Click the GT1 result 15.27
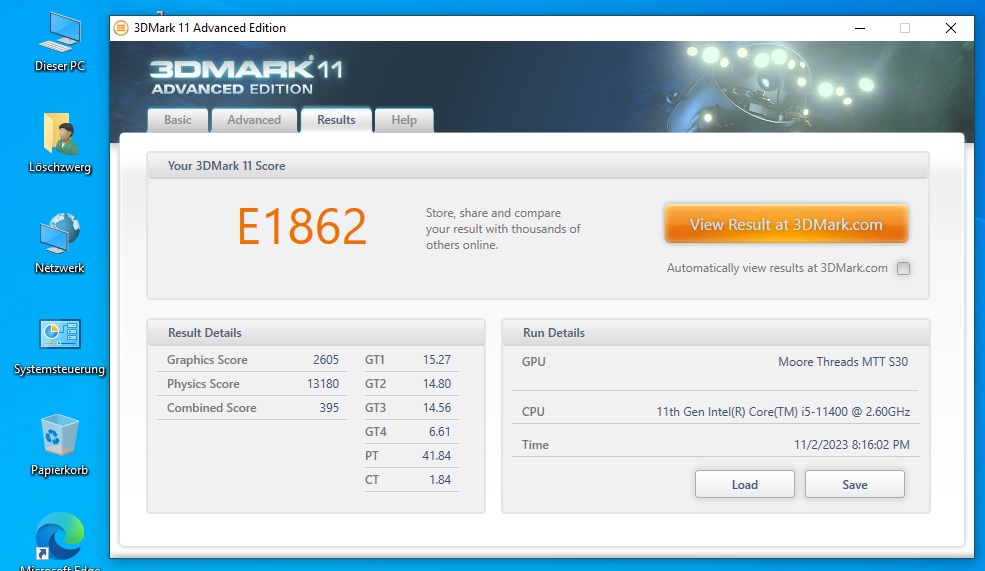 (x=437, y=360)
